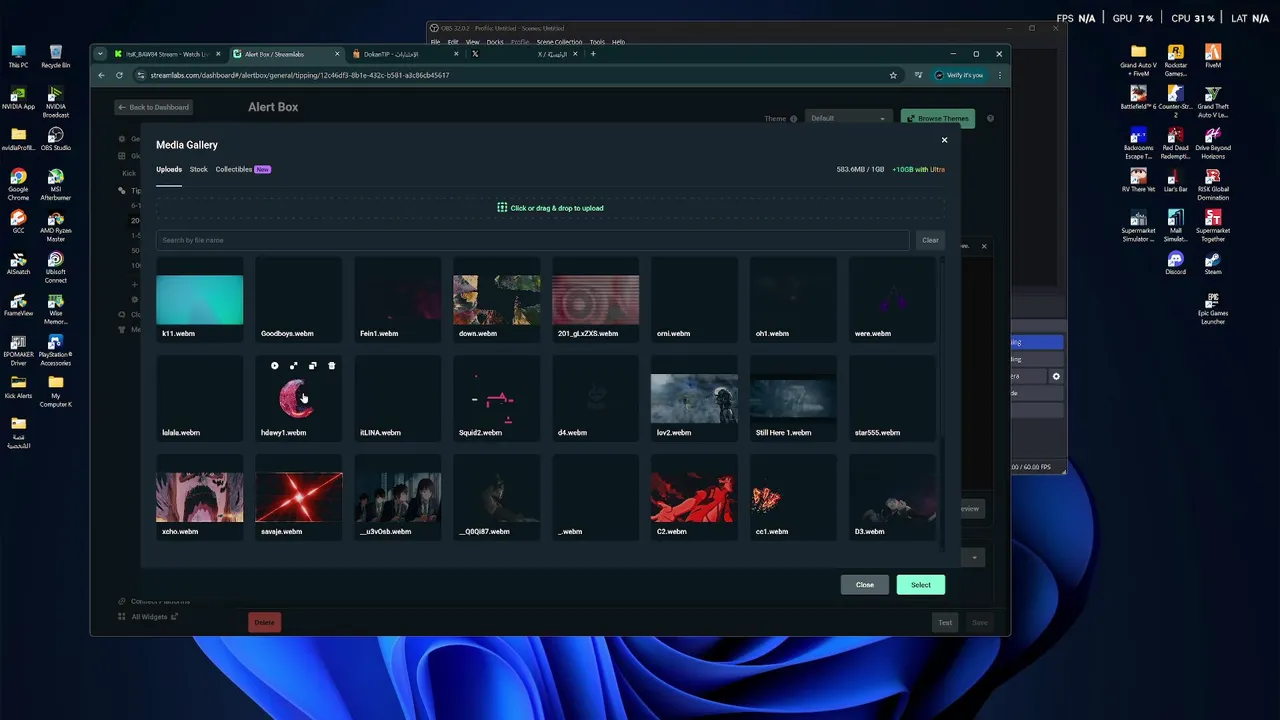Click the upload icon in the drag & drop area
This screenshot has height=720, width=1280.
click(x=502, y=208)
